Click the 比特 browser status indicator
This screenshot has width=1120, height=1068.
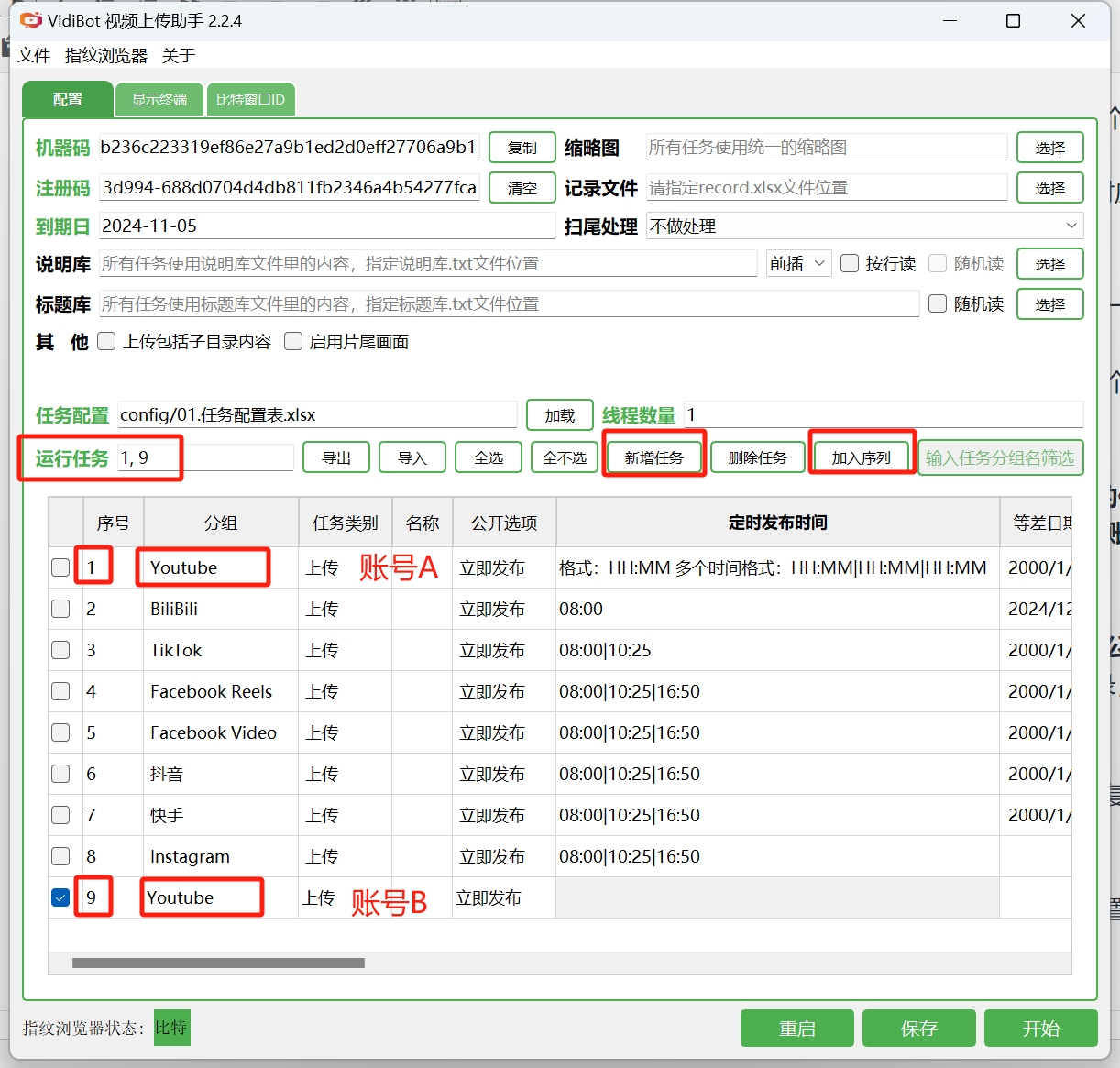coord(171,1028)
